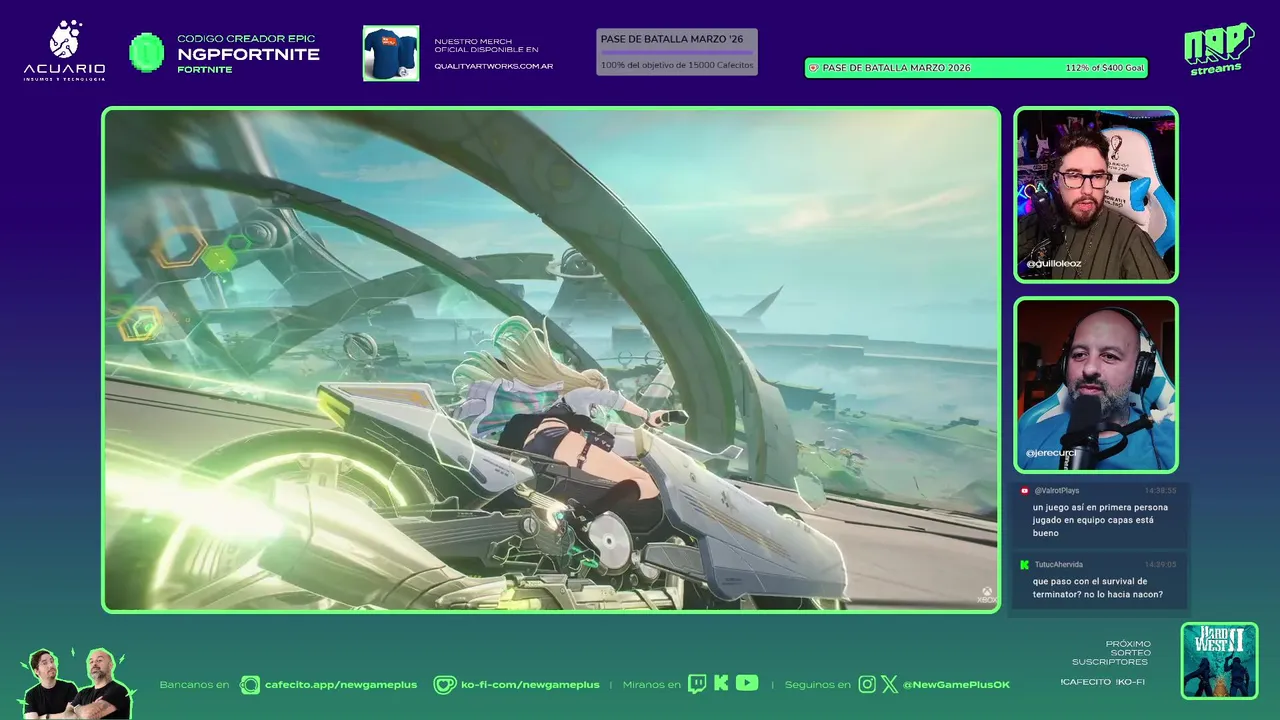Open the Hard West II giveaway thumbnail
The image size is (1280, 720).
pos(1219,660)
